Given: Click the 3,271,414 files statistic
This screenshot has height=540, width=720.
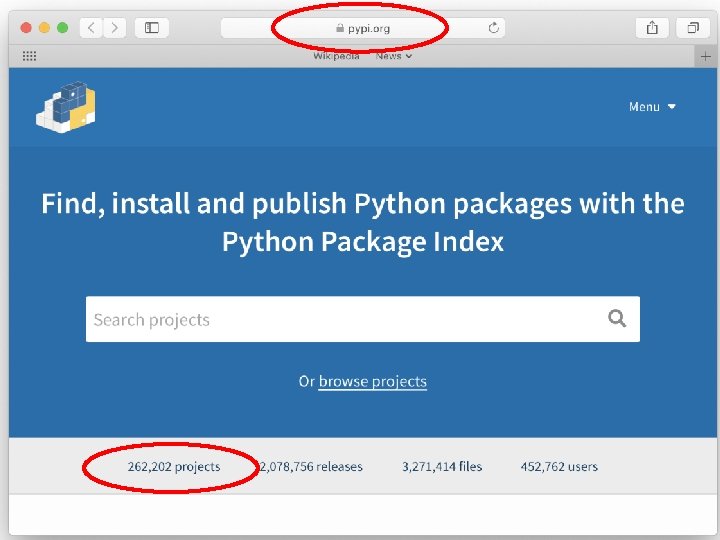Looking at the screenshot, I should point(442,467).
